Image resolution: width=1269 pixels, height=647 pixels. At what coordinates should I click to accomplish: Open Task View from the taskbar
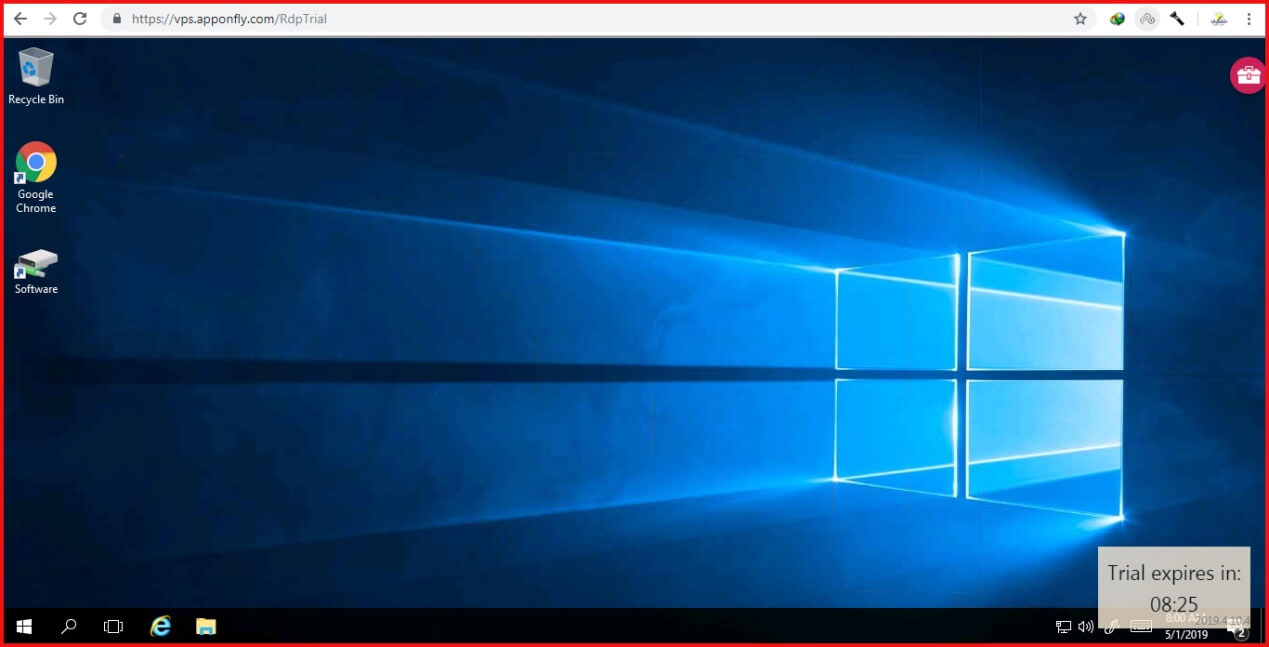click(x=114, y=627)
